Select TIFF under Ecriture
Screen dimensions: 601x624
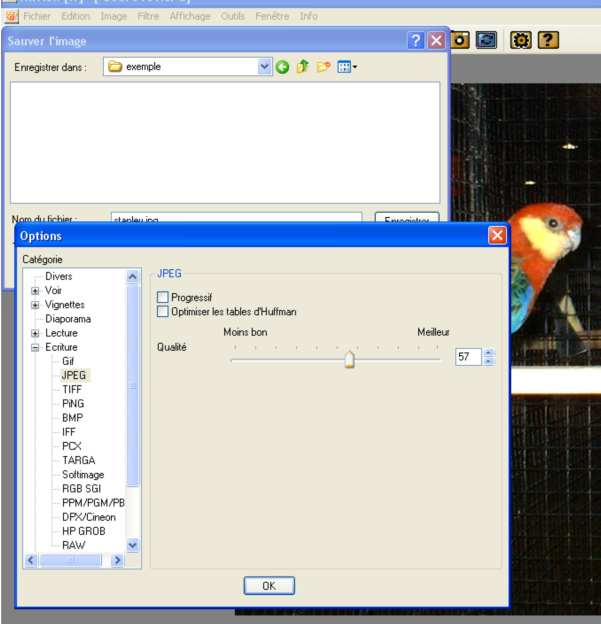(72, 390)
